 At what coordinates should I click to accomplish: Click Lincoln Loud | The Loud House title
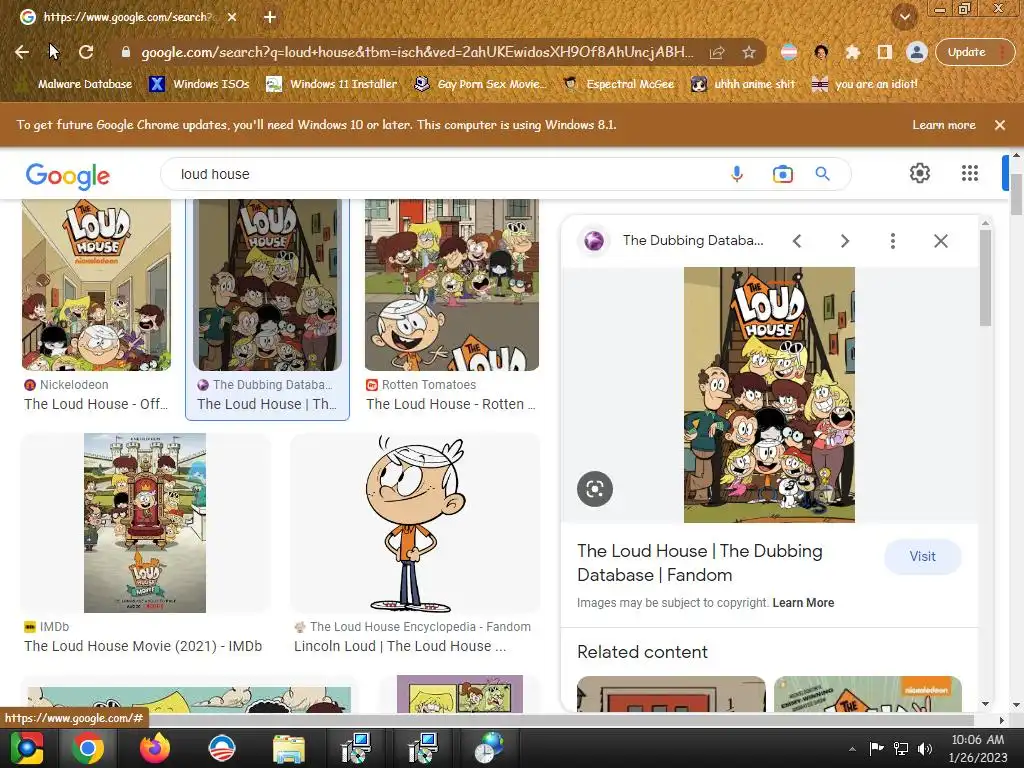coord(400,646)
